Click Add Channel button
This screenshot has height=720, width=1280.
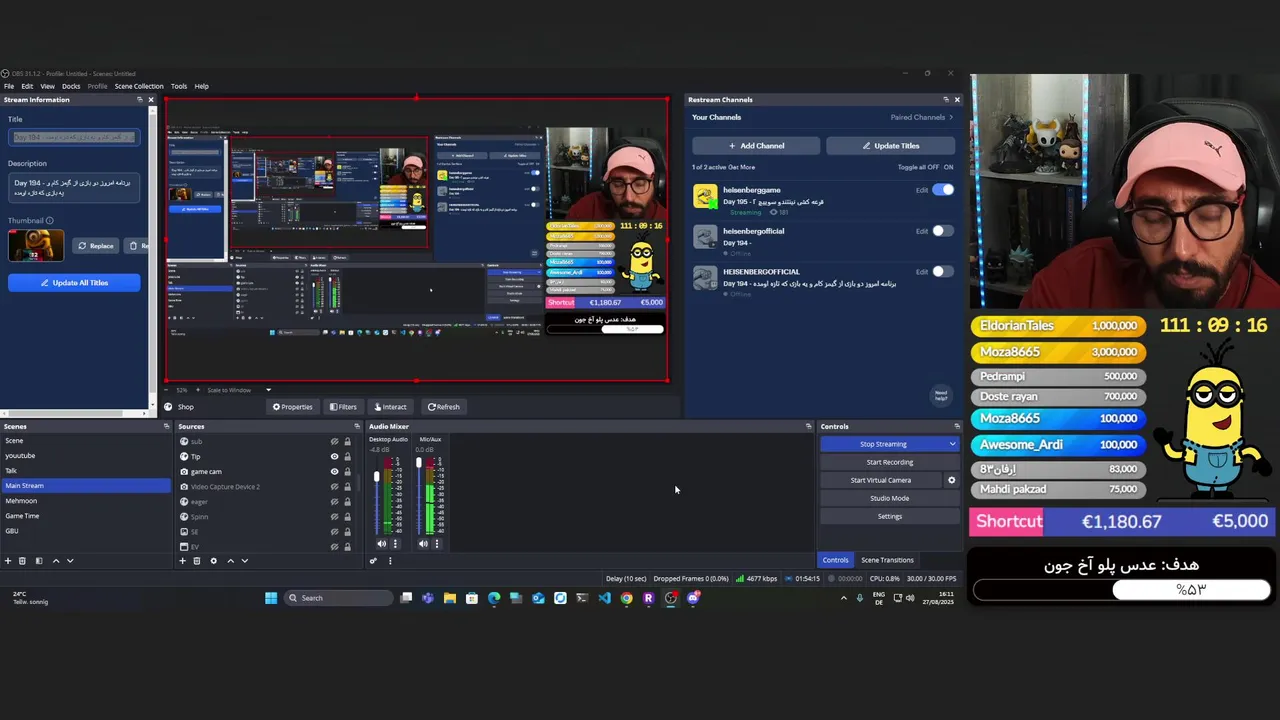(x=756, y=146)
